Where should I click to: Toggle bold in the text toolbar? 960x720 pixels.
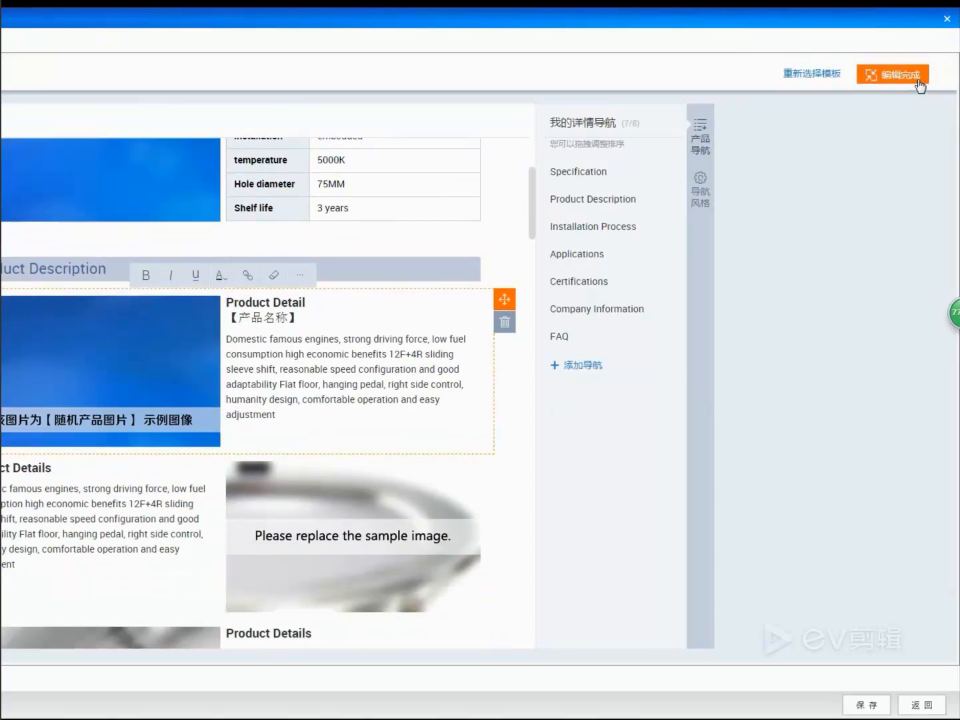click(146, 276)
